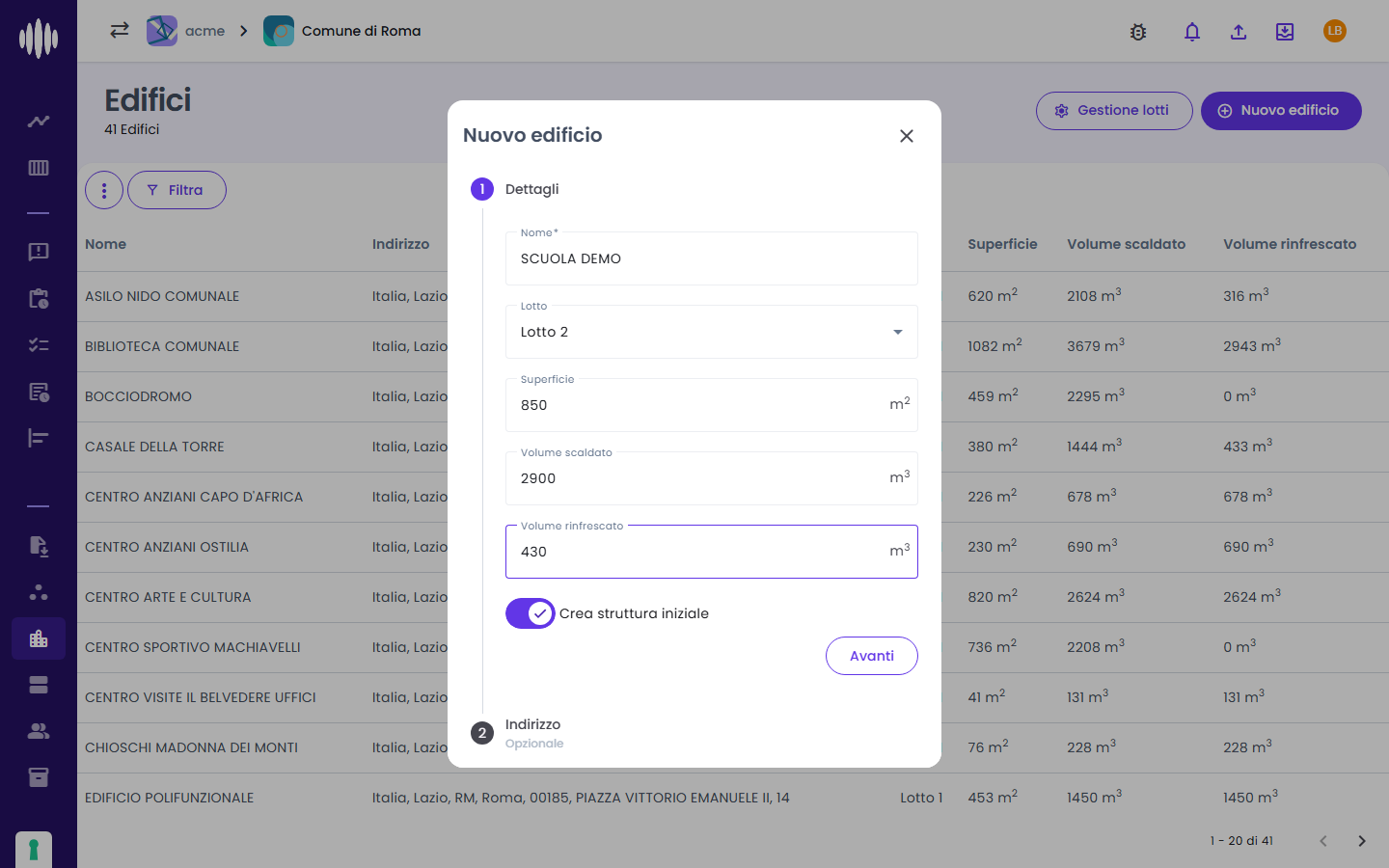Click the Superficie input field
The width and height of the screenshot is (1389, 868).
pyautogui.click(x=712, y=405)
